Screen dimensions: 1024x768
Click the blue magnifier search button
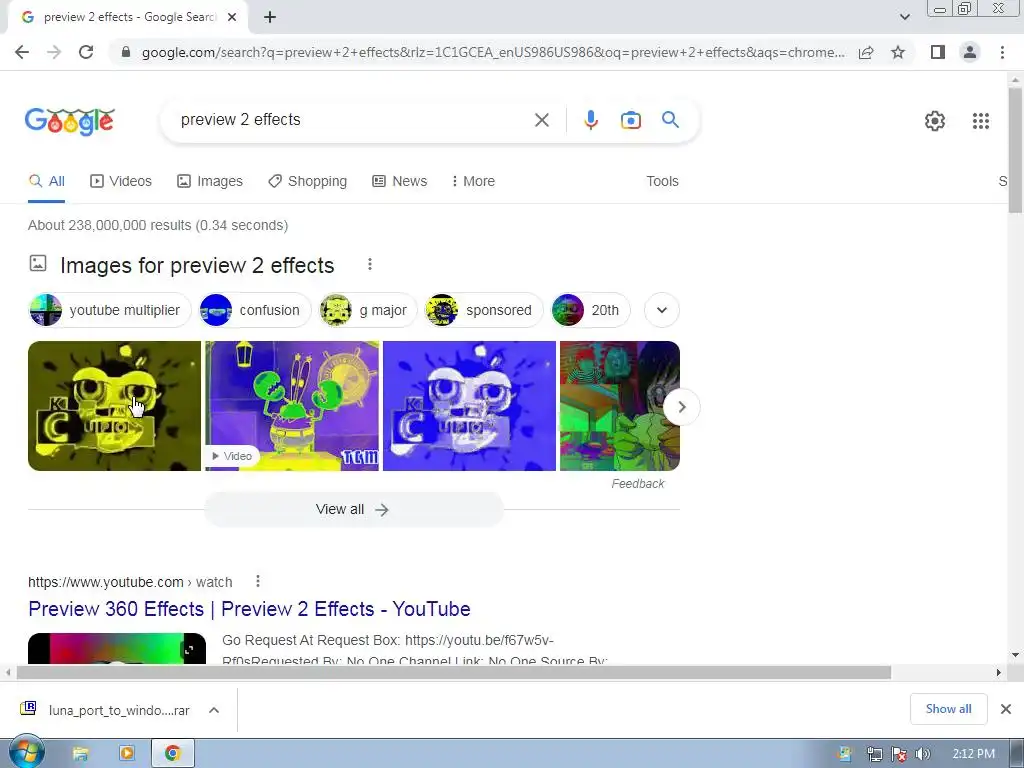pos(670,120)
